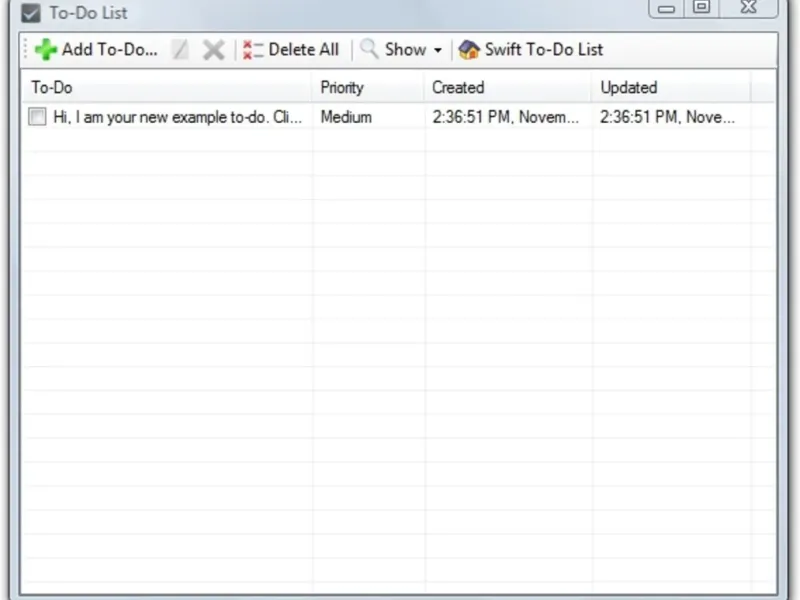
Task: Click the Delete All button label
Action: [x=304, y=49]
